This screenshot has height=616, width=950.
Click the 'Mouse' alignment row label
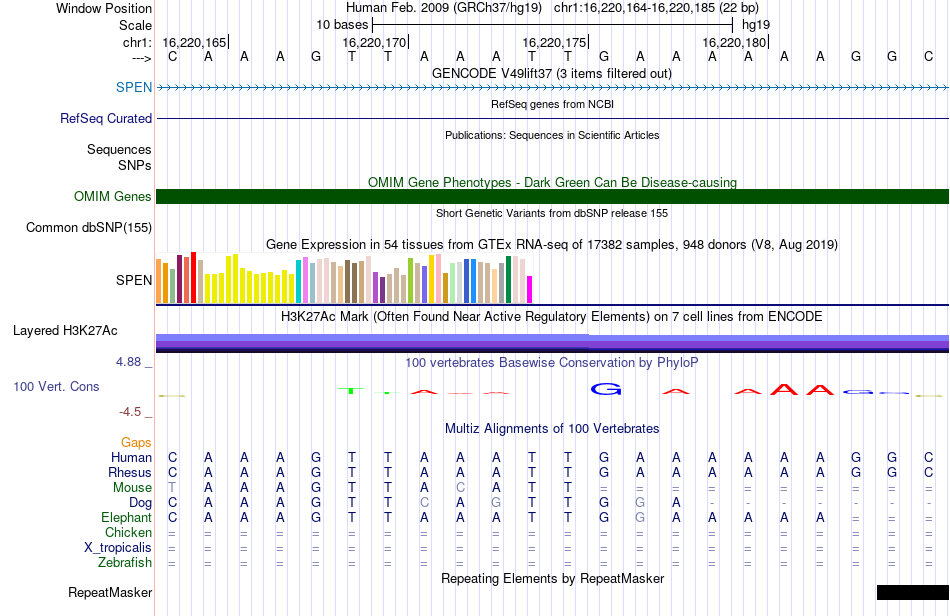click(x=132, y=488)
